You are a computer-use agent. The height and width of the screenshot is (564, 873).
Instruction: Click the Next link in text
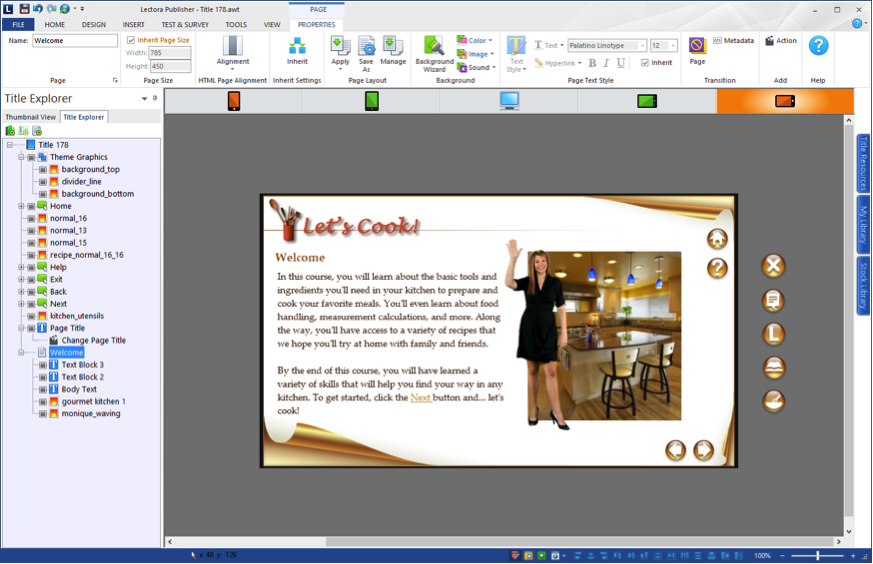[x=421, y=398]
